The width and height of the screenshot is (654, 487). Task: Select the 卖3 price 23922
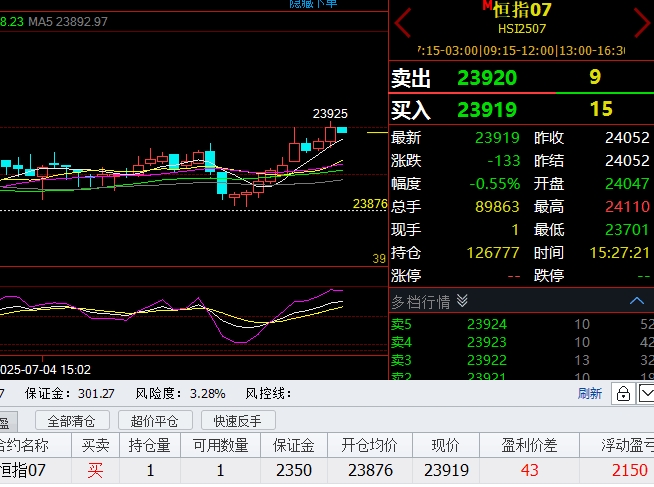(487, 360)
